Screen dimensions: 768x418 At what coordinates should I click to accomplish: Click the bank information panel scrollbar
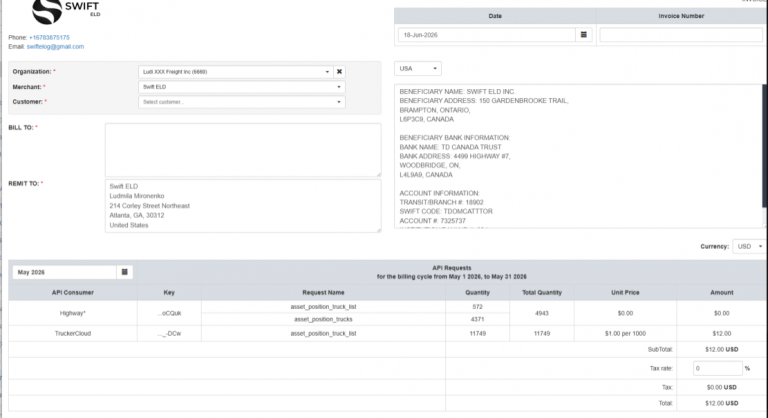pos(765,146)
